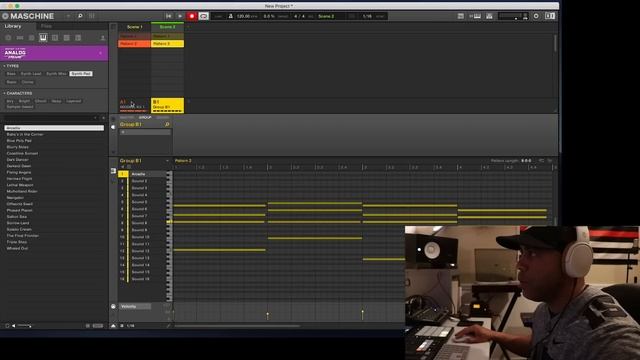Screen dimensions: 640x360
Task: Click the Group B1 magnifier icon
Action: coord(167,124)
